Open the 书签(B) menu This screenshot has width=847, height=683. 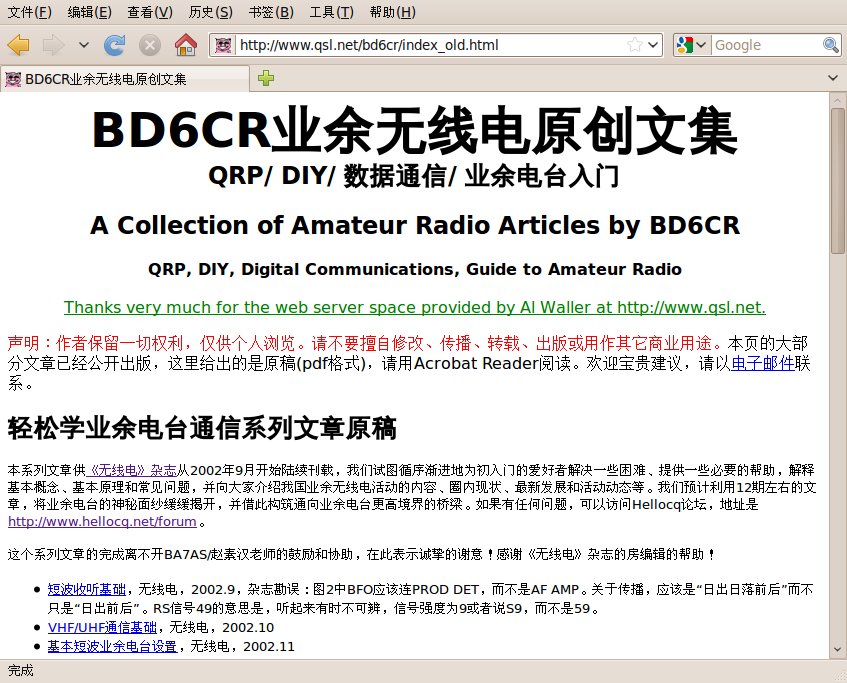point(271,12)
